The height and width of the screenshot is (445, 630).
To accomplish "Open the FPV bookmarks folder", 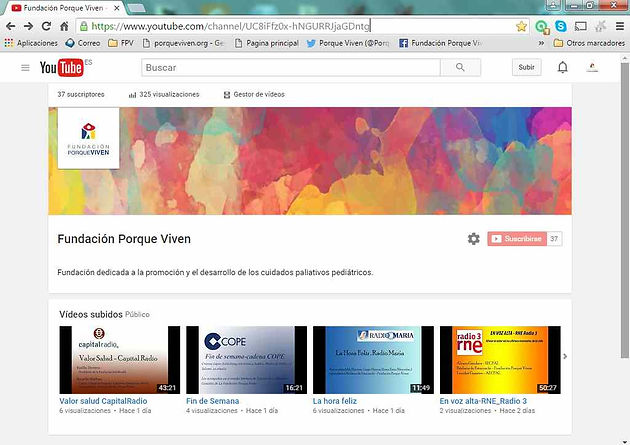I will click(x=121, y=43).
